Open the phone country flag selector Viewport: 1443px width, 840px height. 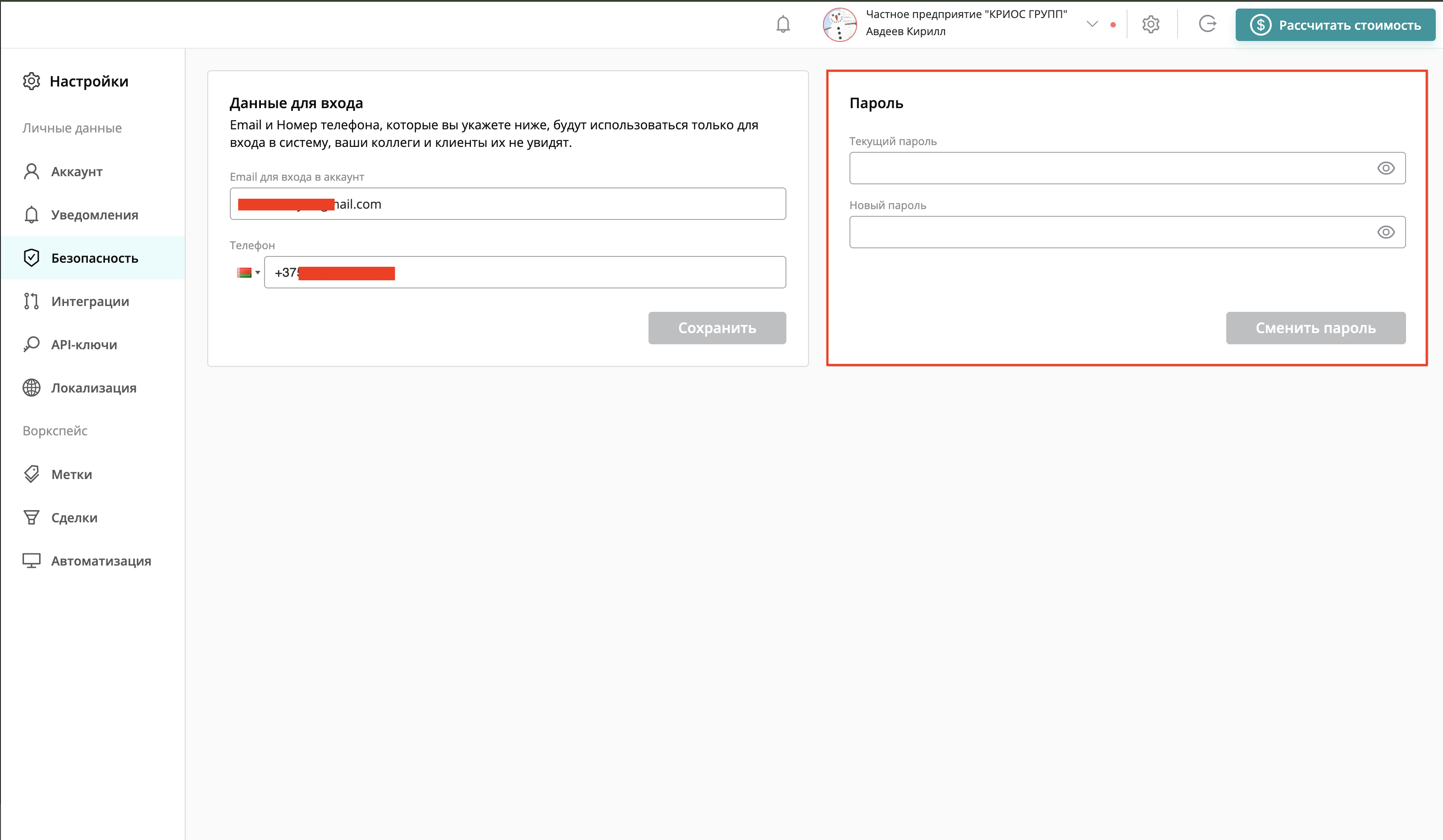point(248,273)
